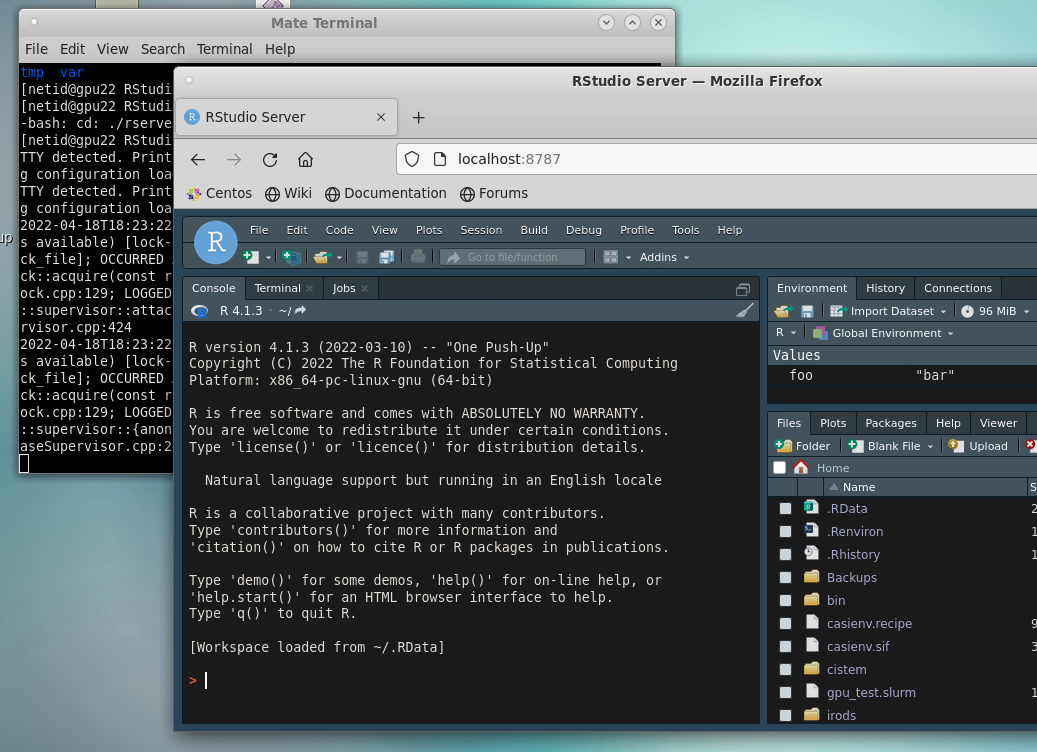Check the .Rhistory file checkbox
Image resolution: width=1037 pixels, height=752 pixels.
(785, 554)
